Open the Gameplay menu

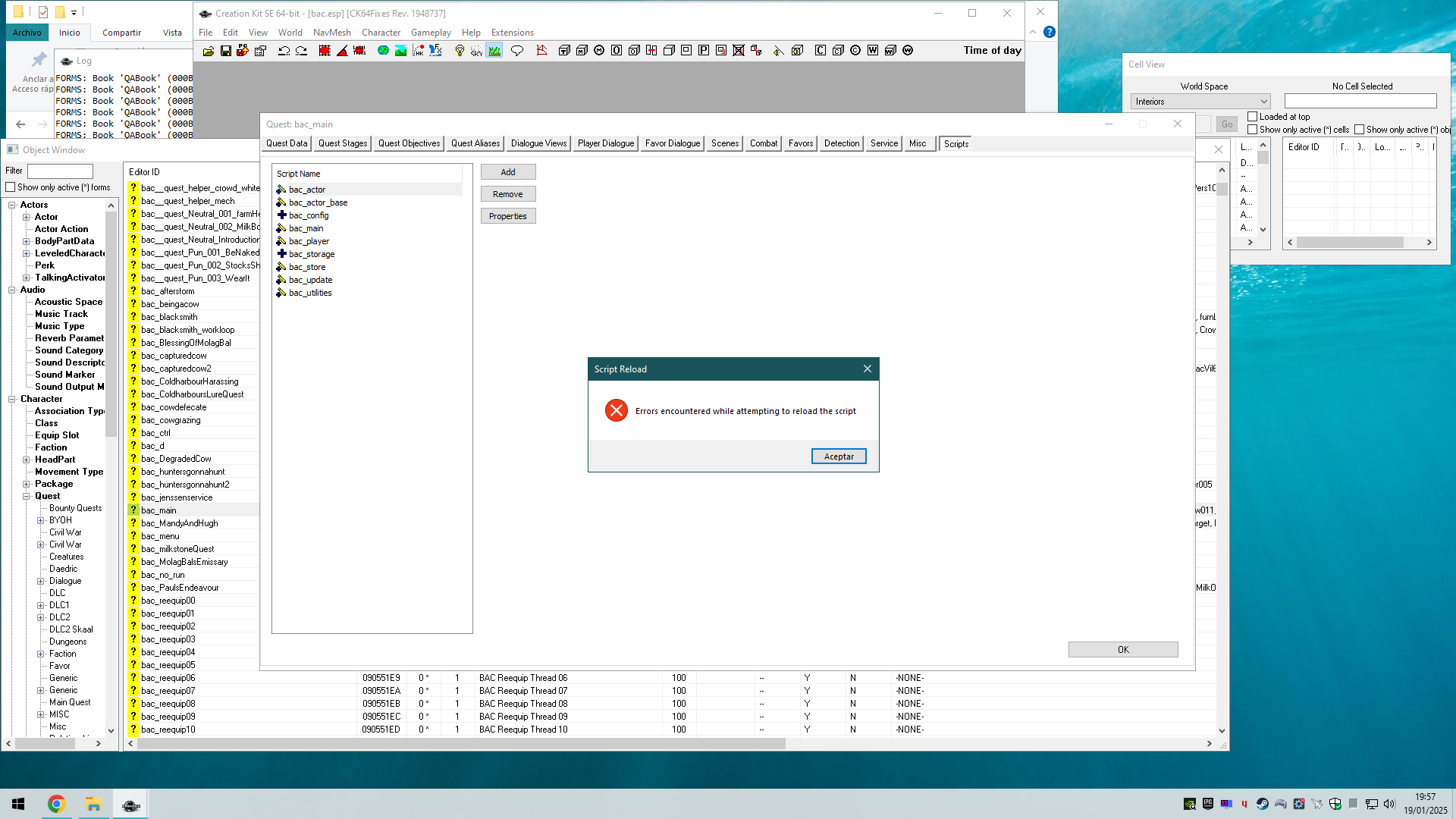coord(431,33)
